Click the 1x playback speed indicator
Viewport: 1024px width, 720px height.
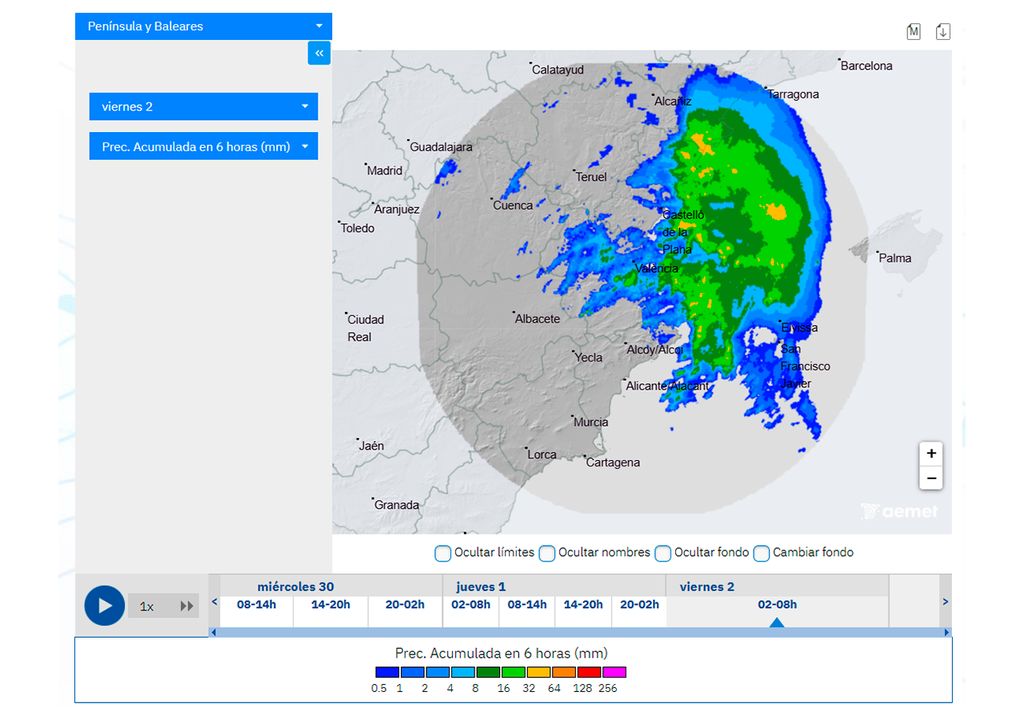pos(147,607)
